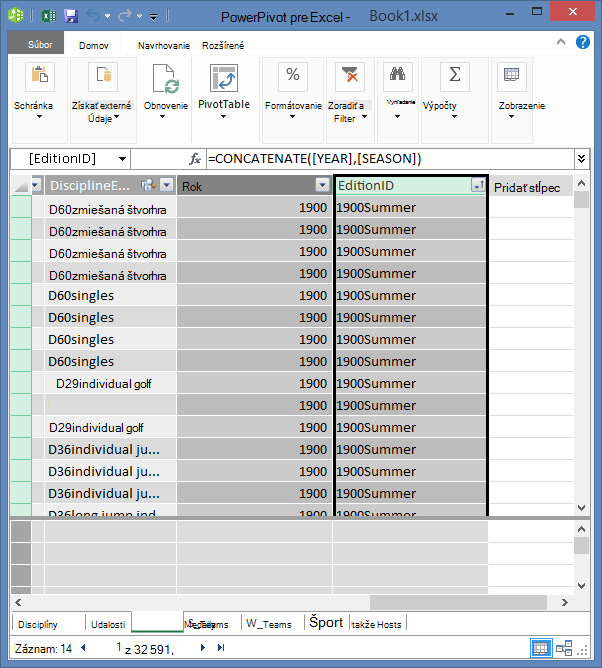Open the Zobrazenie view icon
Viewport: 602px width, 668px height.
(x=512, y=77)
